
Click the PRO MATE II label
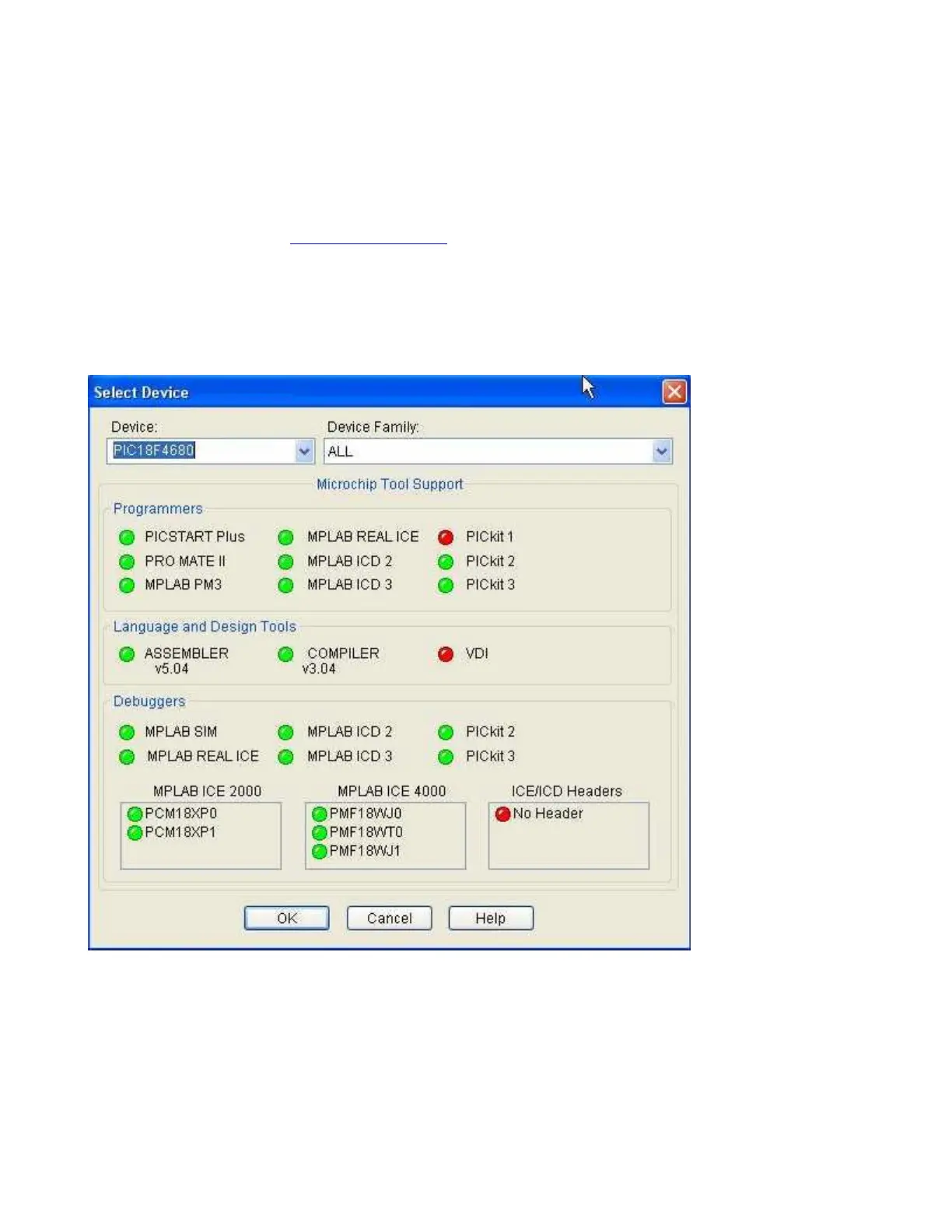click(x=185, y=561)
